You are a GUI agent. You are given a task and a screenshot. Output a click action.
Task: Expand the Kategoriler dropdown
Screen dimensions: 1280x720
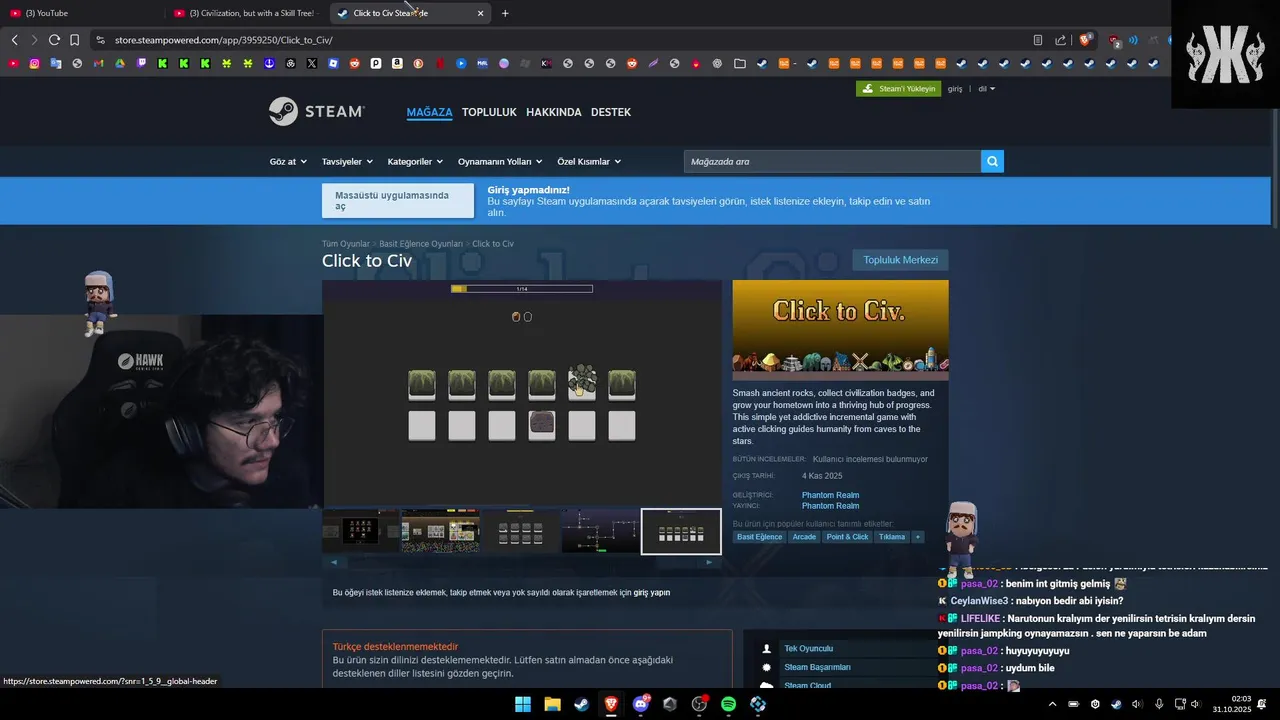[x=415, y=161]
